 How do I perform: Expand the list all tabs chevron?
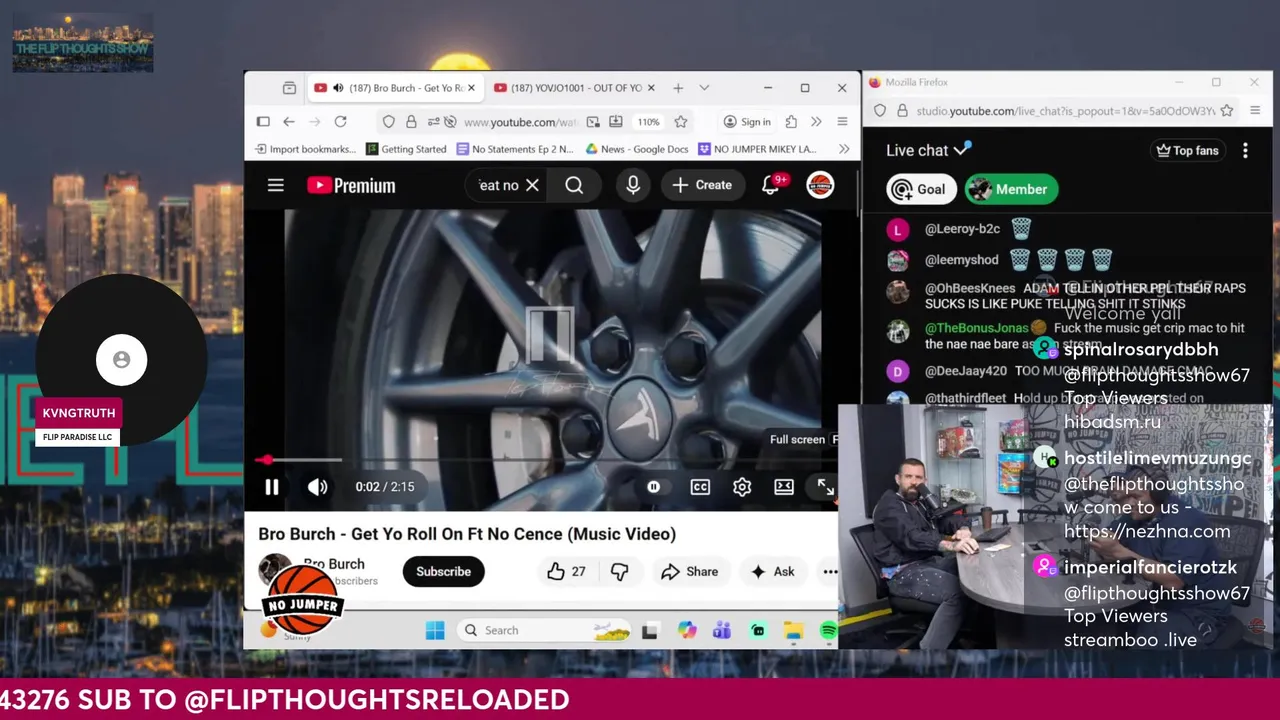pyautogui.click(x=704, y=88)
